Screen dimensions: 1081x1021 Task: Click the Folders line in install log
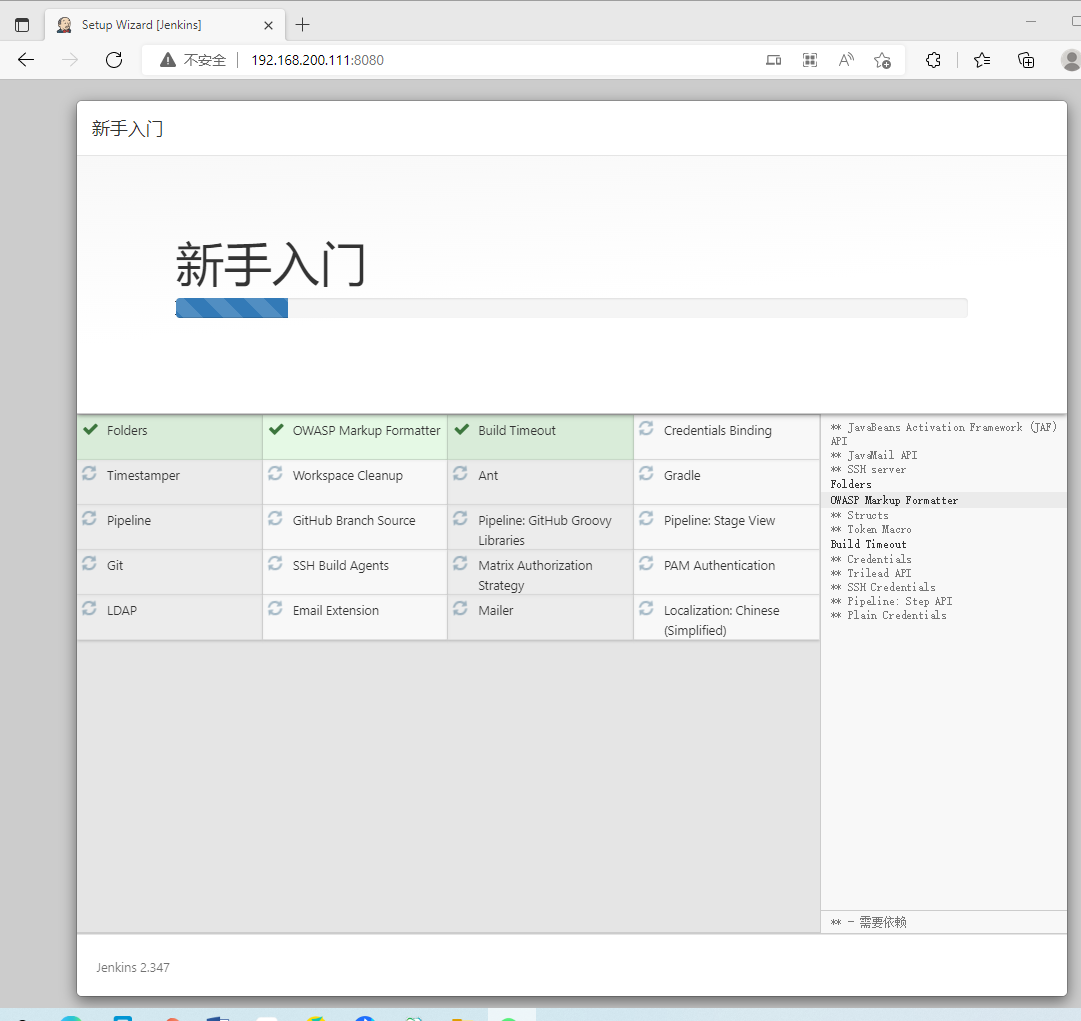(851, 485)
